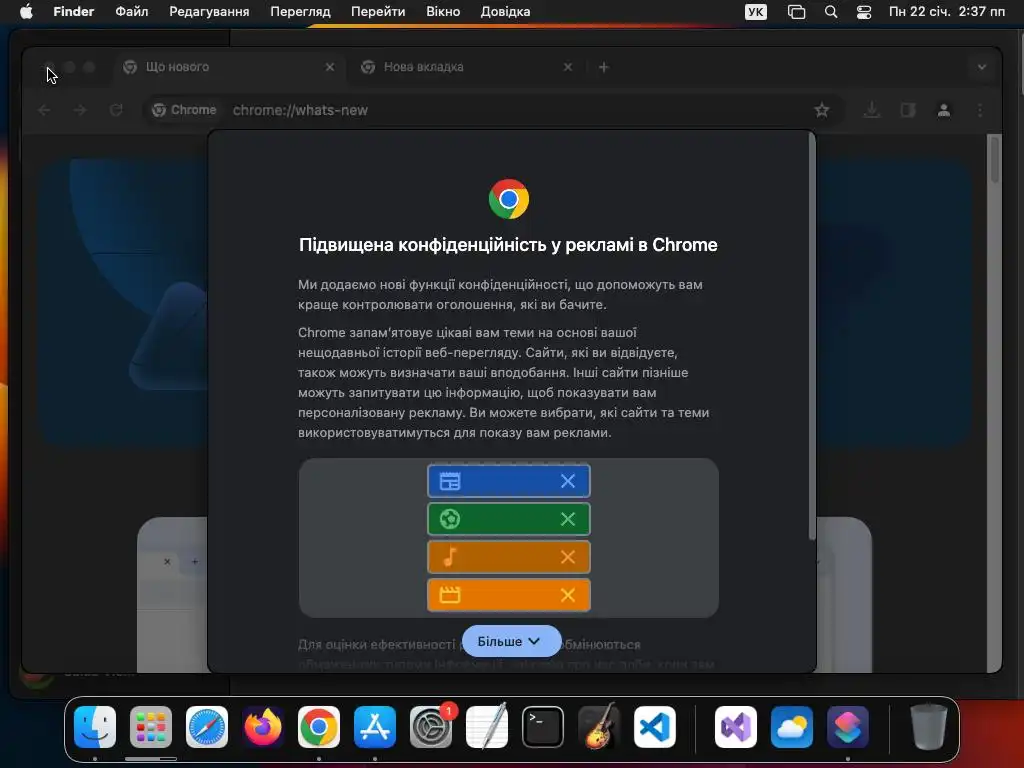Open the Файл menu

131,12
